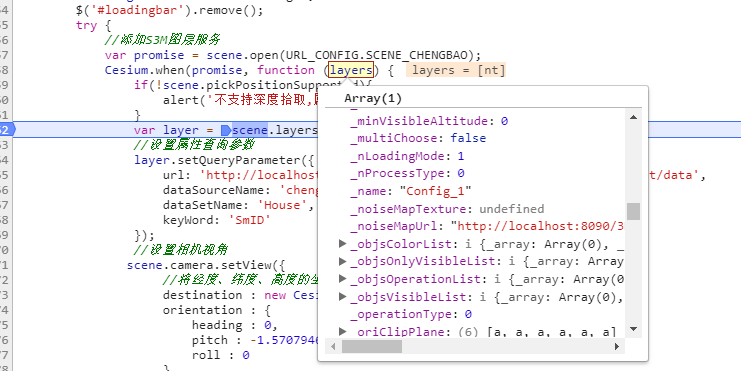The image size is (741, 371).
Task: Click the vertical scrollbar thumb in popup
Action: click(x=634, y=211)
